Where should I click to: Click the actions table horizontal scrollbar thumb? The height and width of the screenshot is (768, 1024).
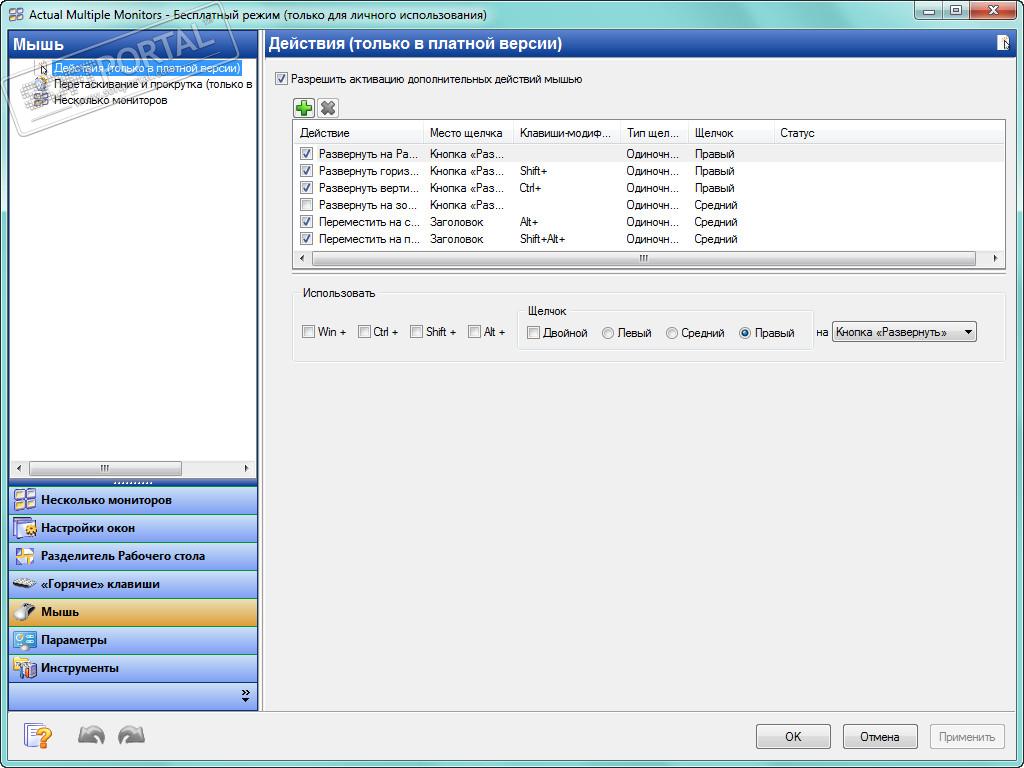pos(644,259)
